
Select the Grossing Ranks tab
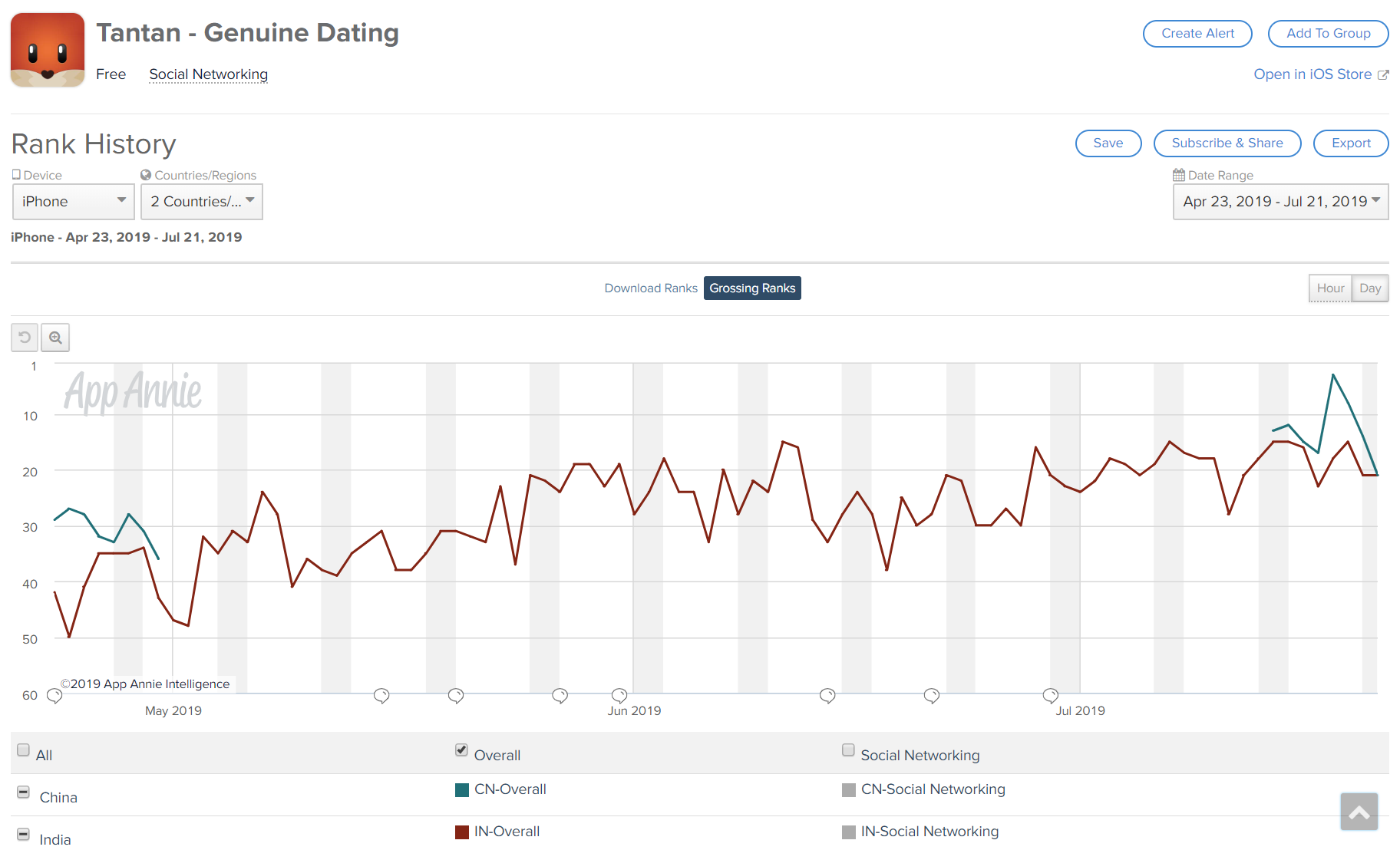coord(752,288)
